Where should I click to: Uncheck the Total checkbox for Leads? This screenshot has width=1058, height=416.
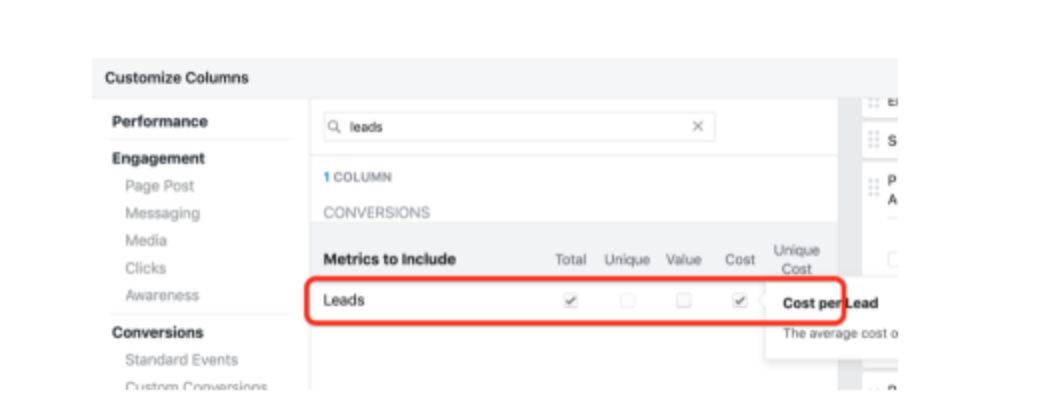coord(571,300)
